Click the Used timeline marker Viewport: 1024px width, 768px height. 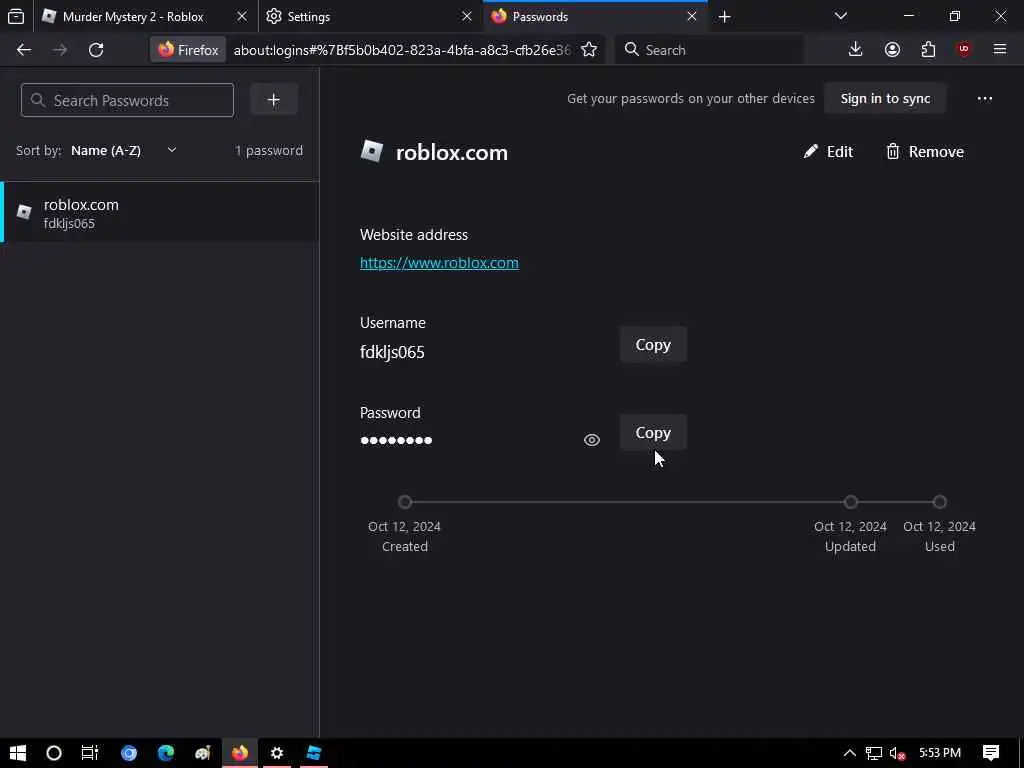tap(939, 502)
